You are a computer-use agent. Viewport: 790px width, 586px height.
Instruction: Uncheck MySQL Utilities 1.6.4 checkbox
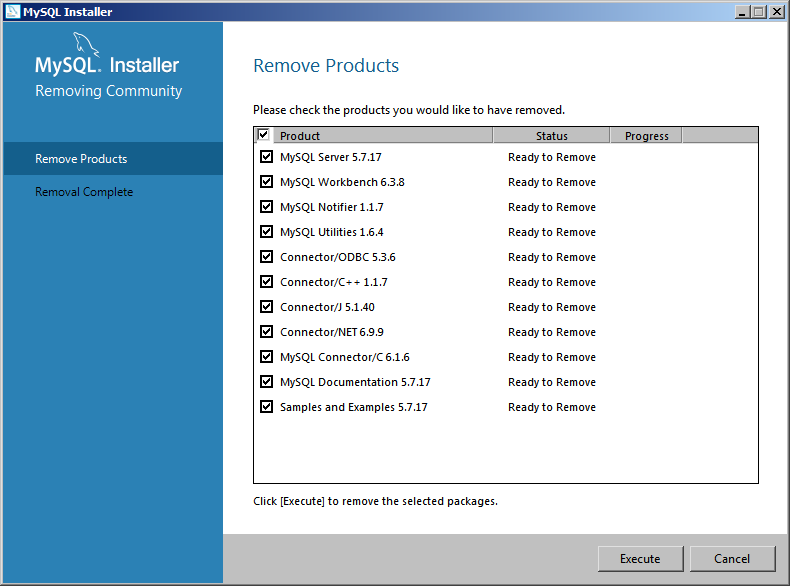coord(267,232)
